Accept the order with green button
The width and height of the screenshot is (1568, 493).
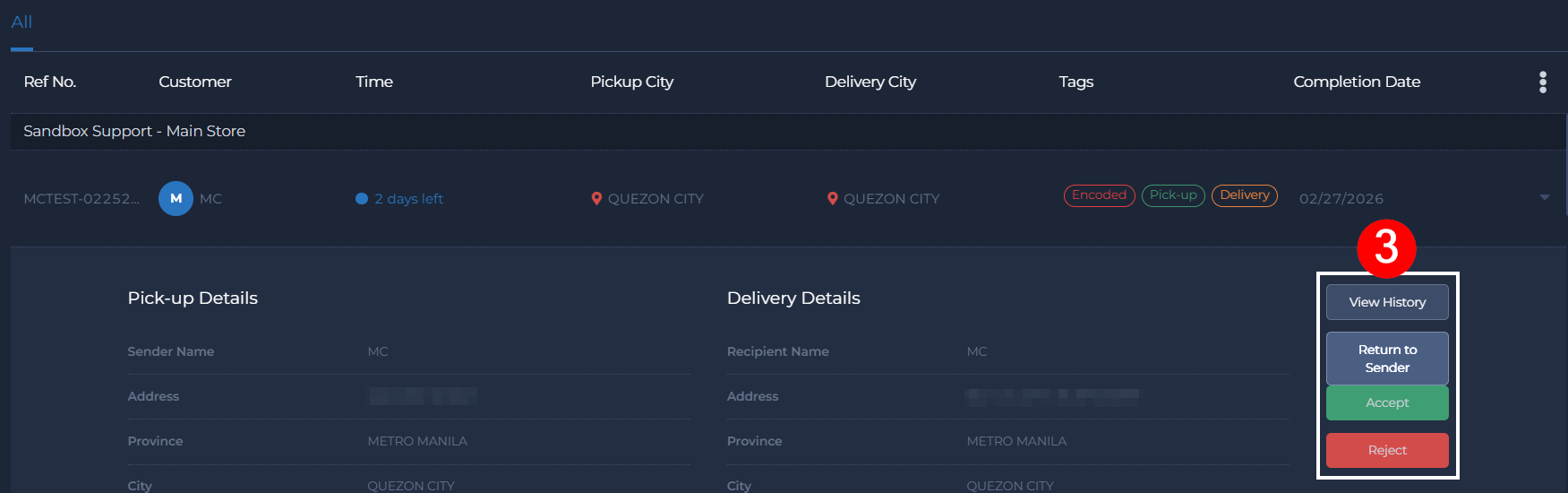1386,402
